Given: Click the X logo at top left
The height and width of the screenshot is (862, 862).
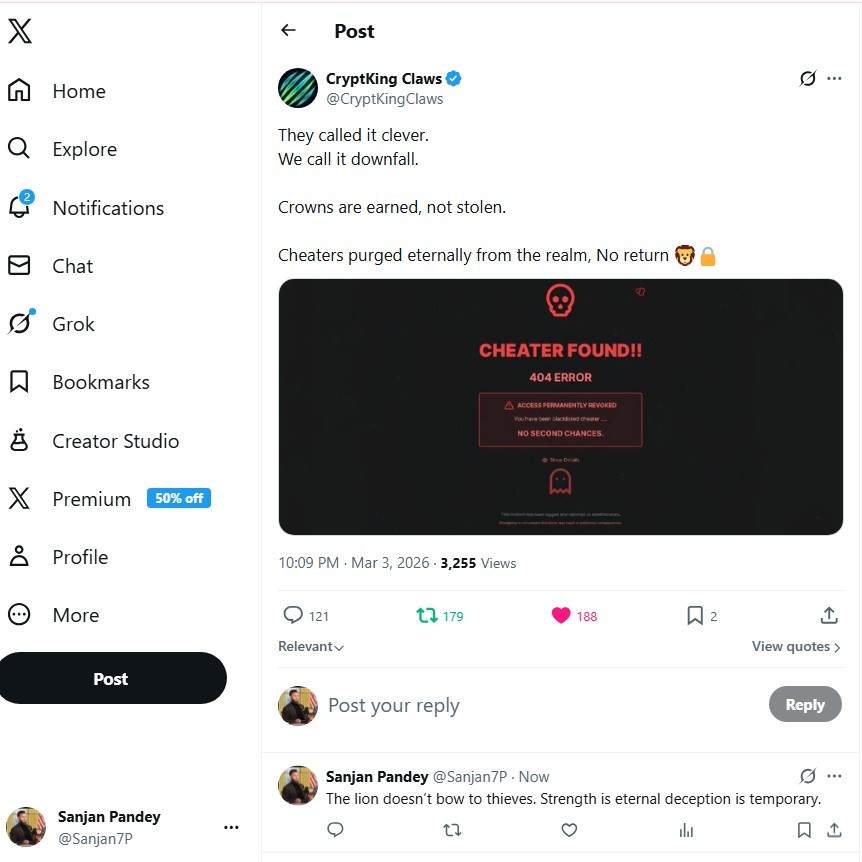Looking at the screenshot, I should [20, 31].
